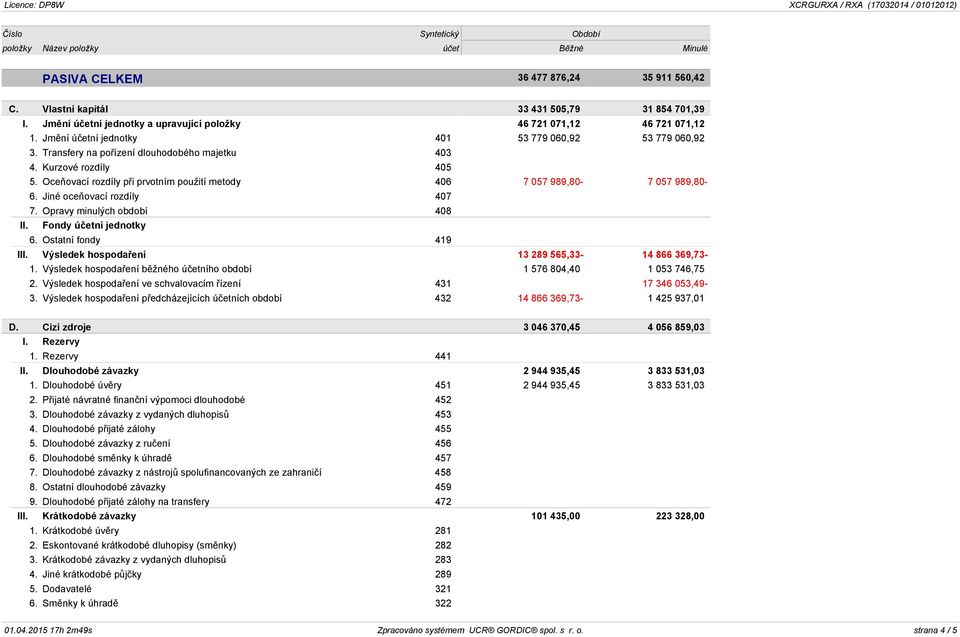This screenshot has height=637, width=960.
Task: Click the Krátkodobé závazky heading
Action: pos(89,516)
